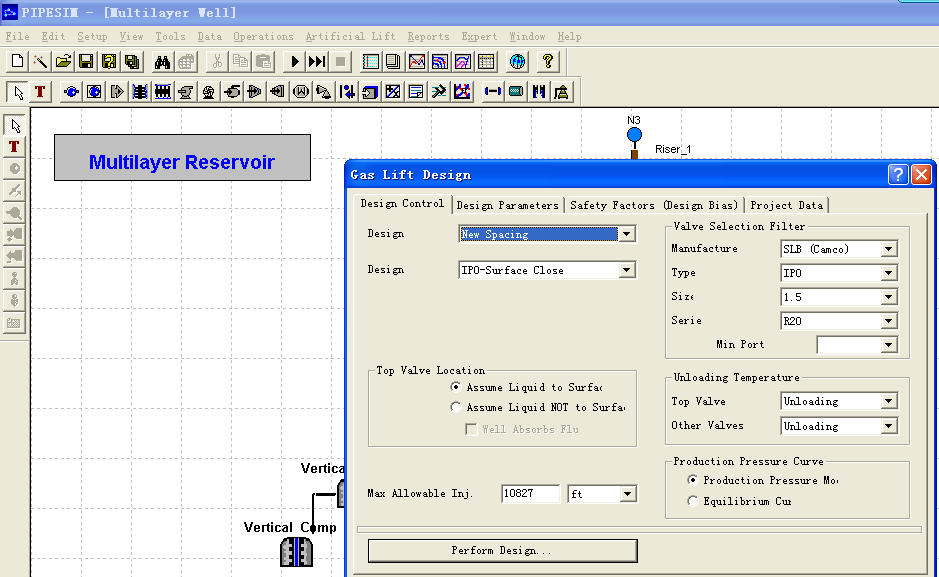Select Assume Liquid NOT to Surface option

tap(455, 407)
